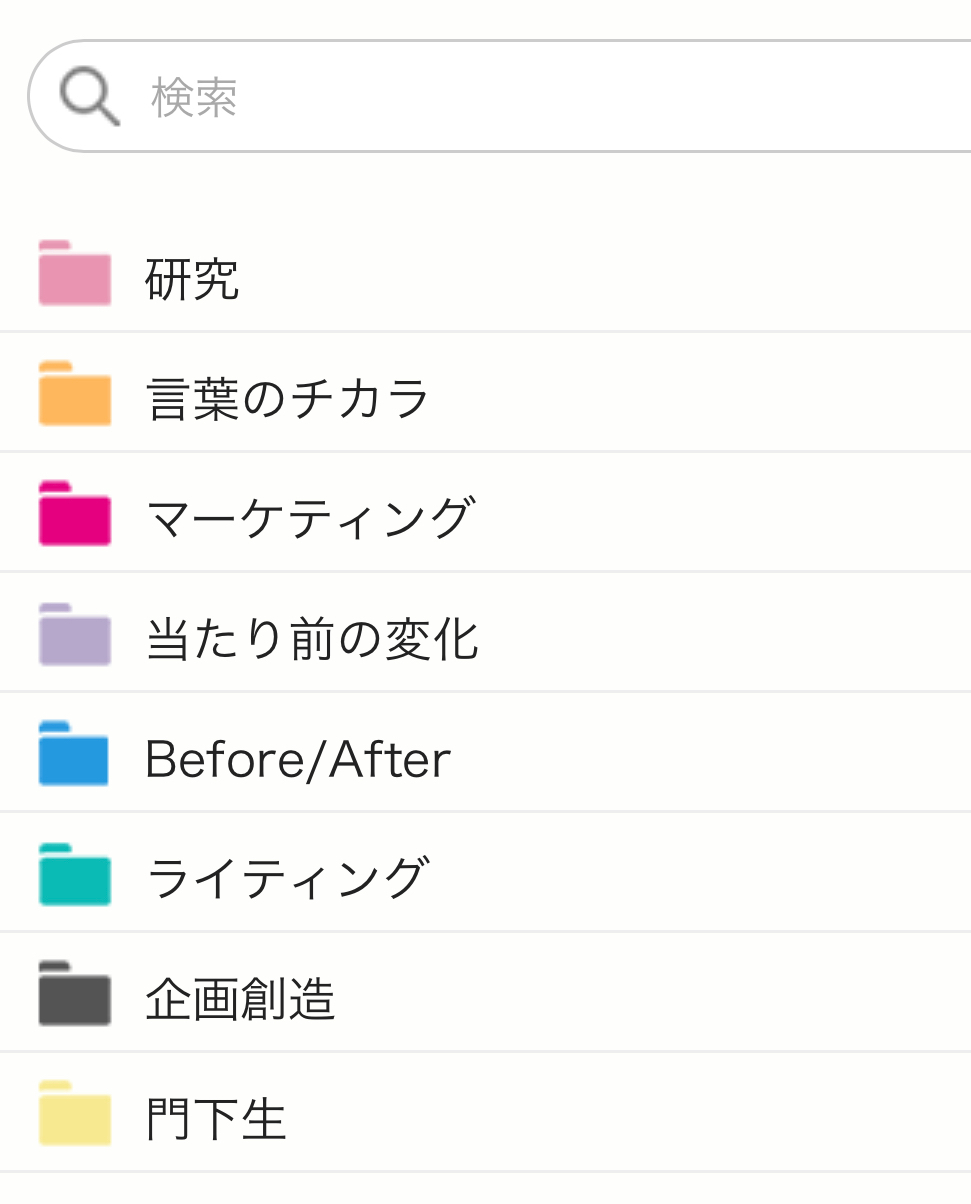Open the 企画創造 folder
Image resolution: width=971 pixels, height=1204 pixels.
[485, 993]
